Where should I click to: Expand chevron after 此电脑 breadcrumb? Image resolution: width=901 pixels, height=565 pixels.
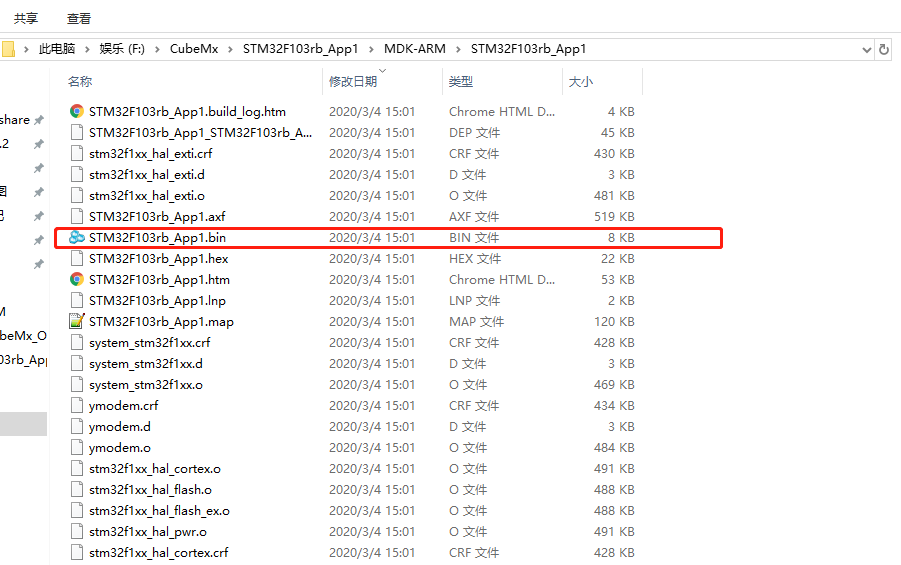[x=87, y=49]
